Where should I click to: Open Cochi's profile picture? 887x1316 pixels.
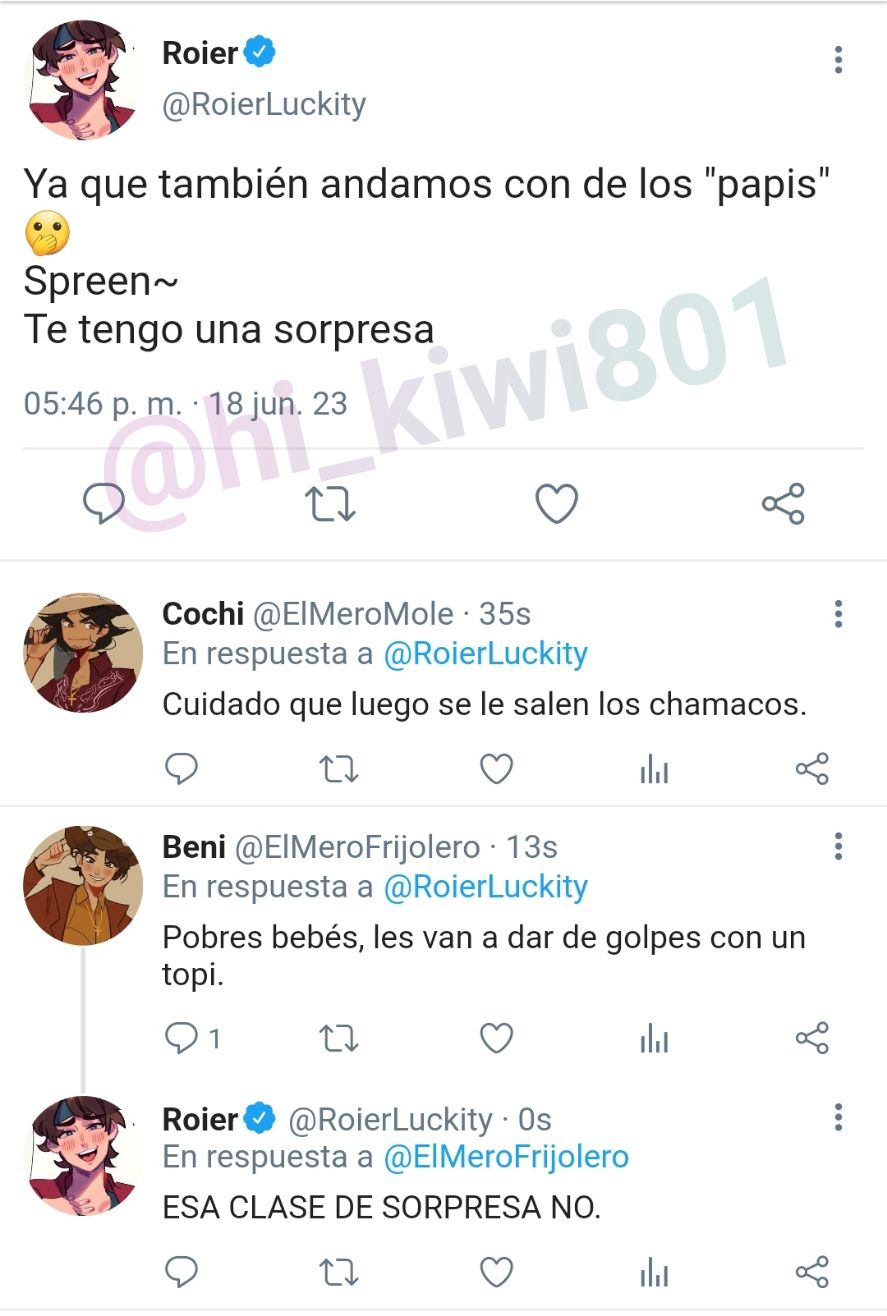tap(83, 652)
